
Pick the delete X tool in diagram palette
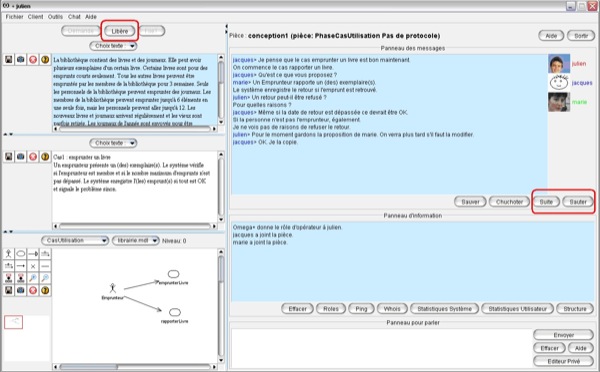(33, 266)
